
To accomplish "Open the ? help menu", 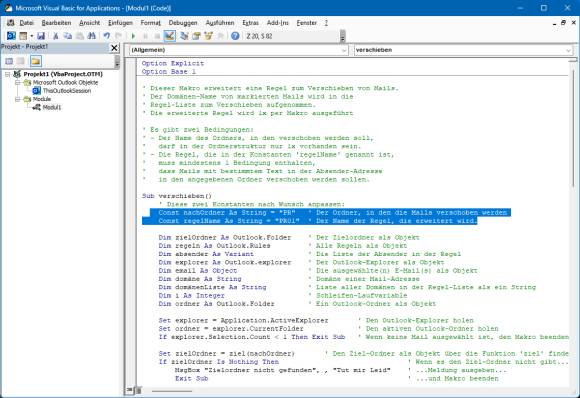I will pos(326,23).
